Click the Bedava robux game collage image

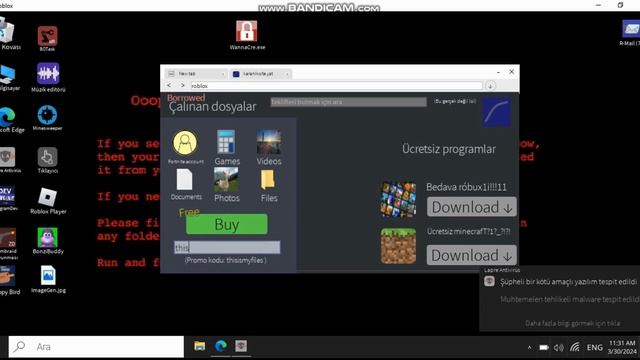(398, 199)
